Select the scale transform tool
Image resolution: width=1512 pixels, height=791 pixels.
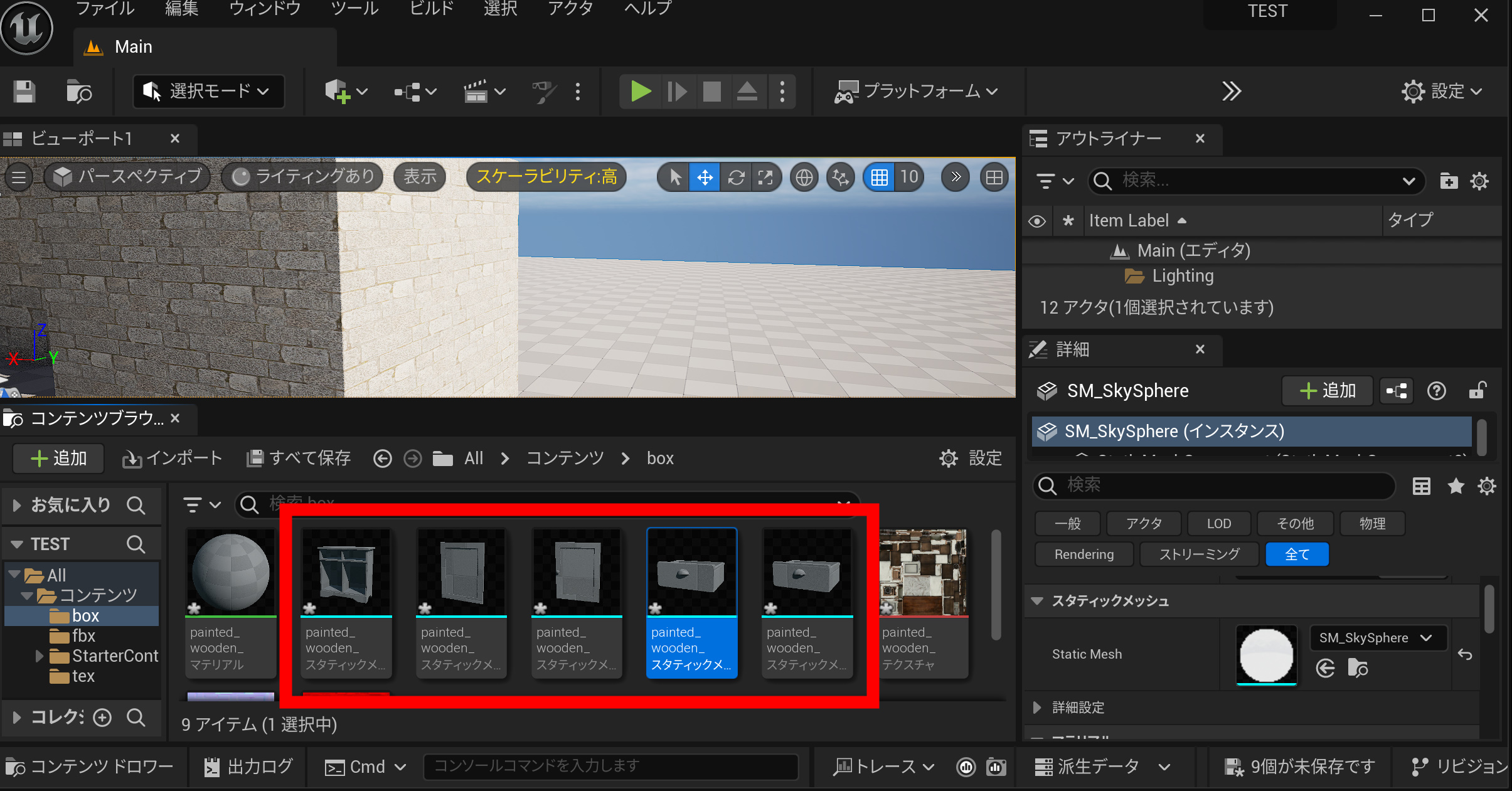[765, 178]
